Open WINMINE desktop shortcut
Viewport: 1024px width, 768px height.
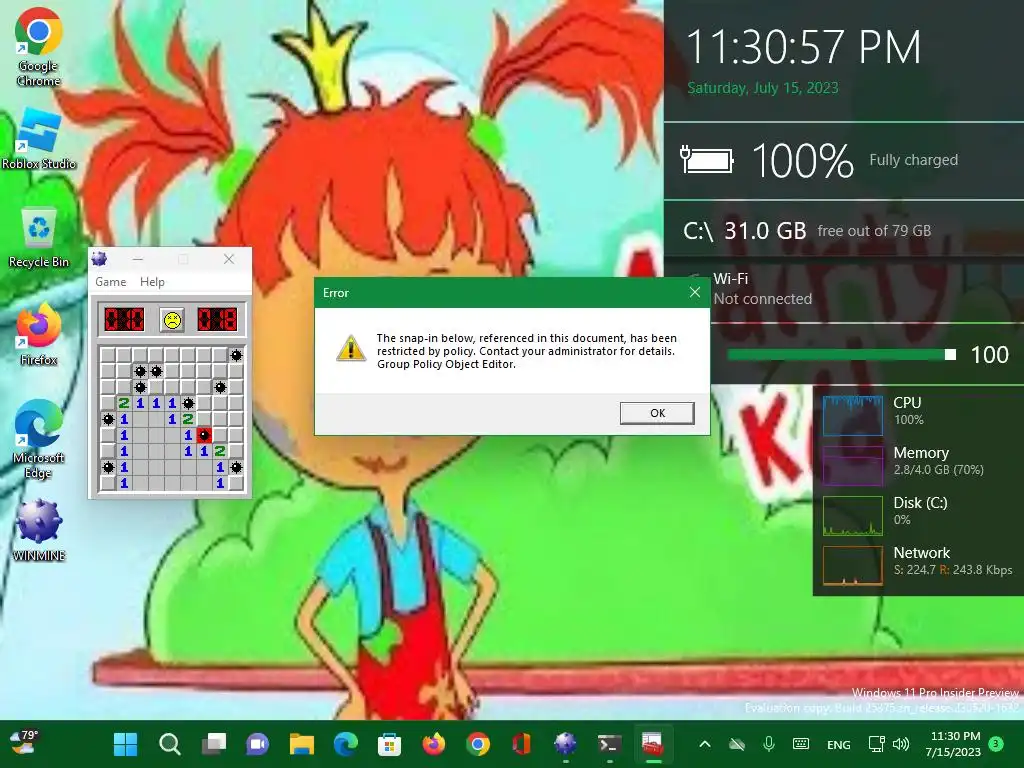click(x=39, y=530)
